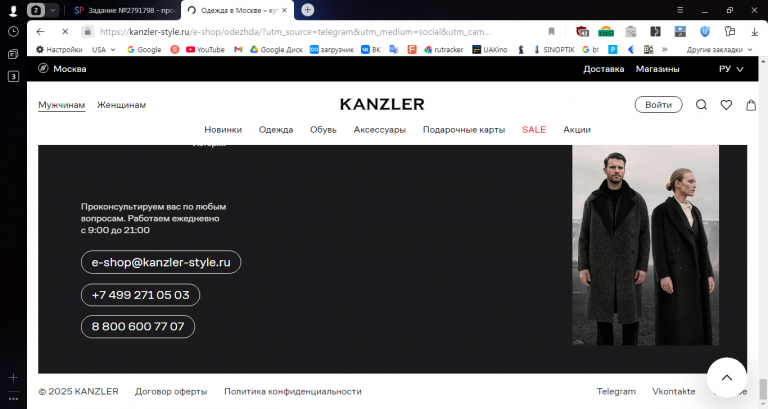The height and width of the screenshot is (409, 768).
Task: Open the shopping bag icon
Action: pyautogui.click(x=751, y=105)
